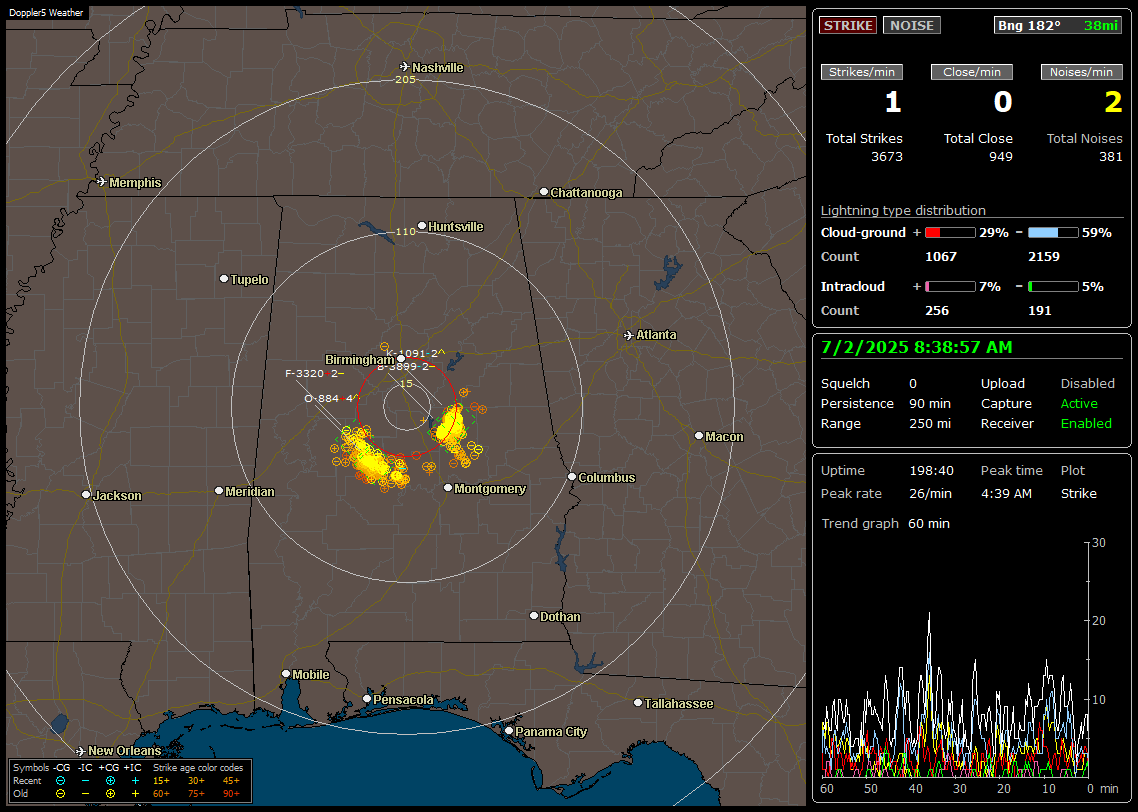The width and height of the screenshot is (1138, 812).
Task: Toggle the STRIKE indicator button
Action: pyautogui.click(x=848, y=25)
